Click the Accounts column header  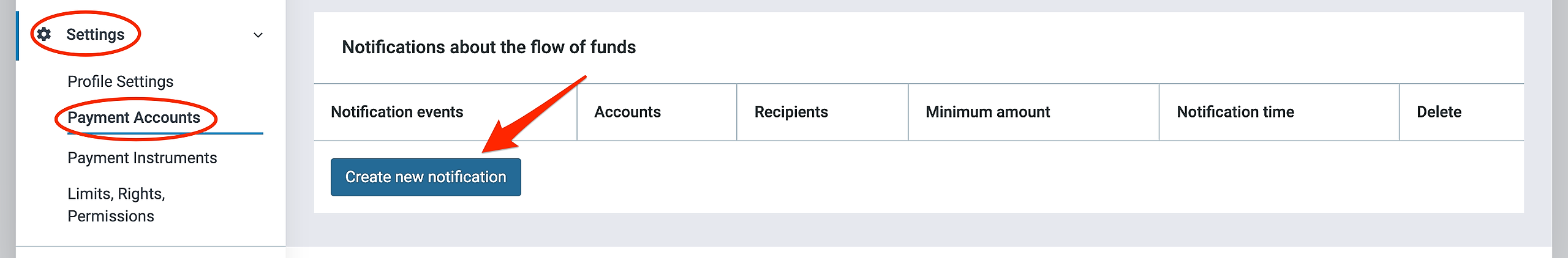627,112
